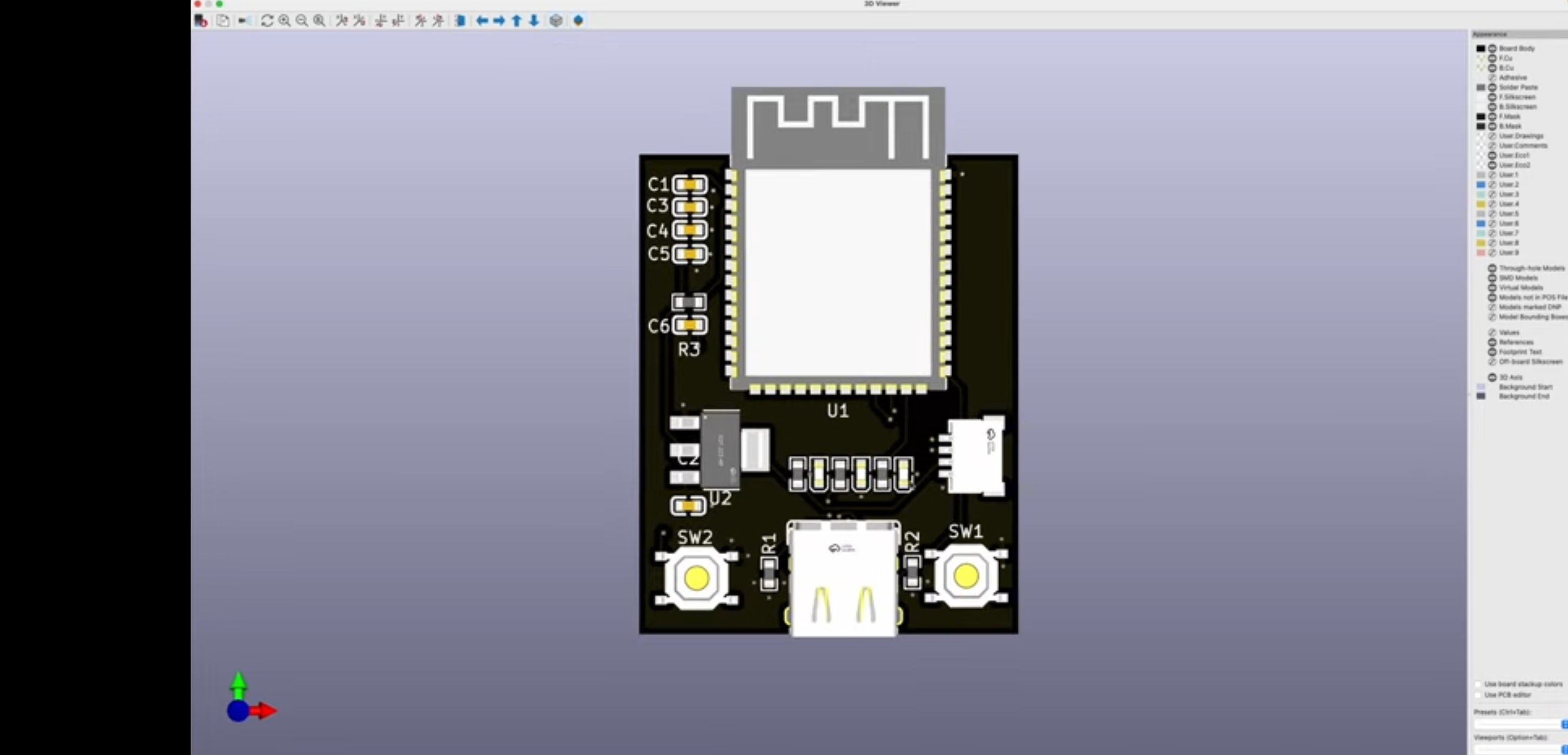This screenshot has width=1568, height=755.
Task: Pan the board up
Action: point(517,21)
